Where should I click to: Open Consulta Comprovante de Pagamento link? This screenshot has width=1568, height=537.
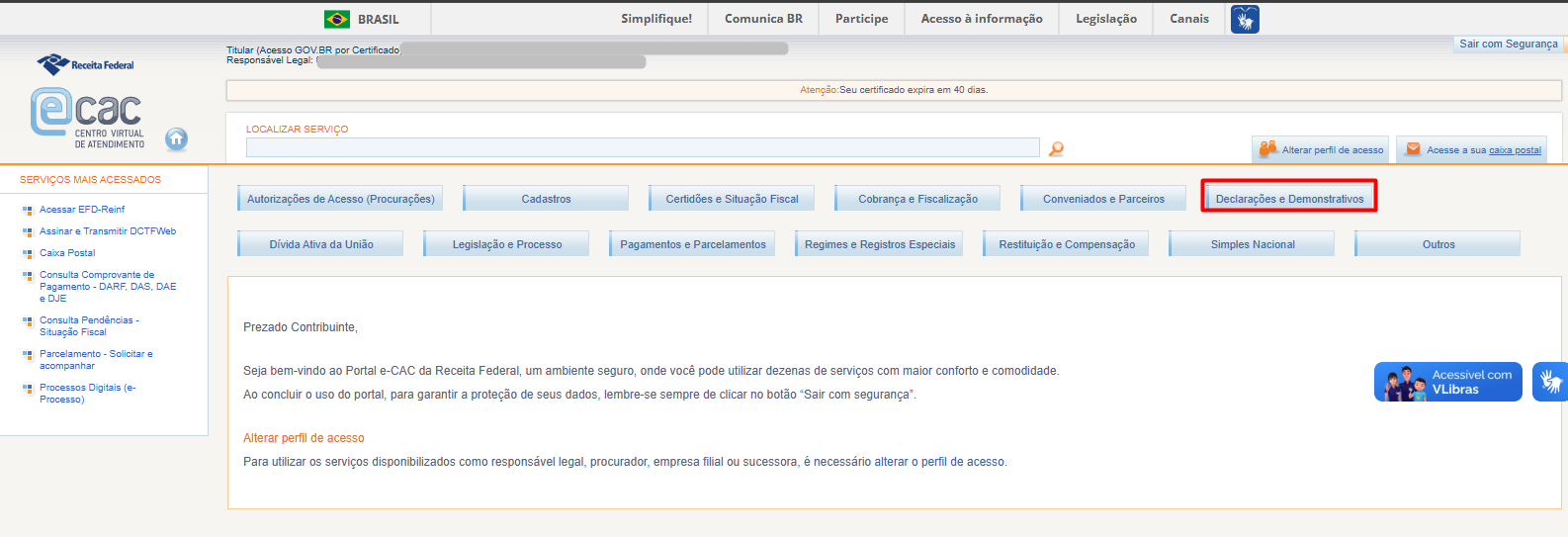108,287
